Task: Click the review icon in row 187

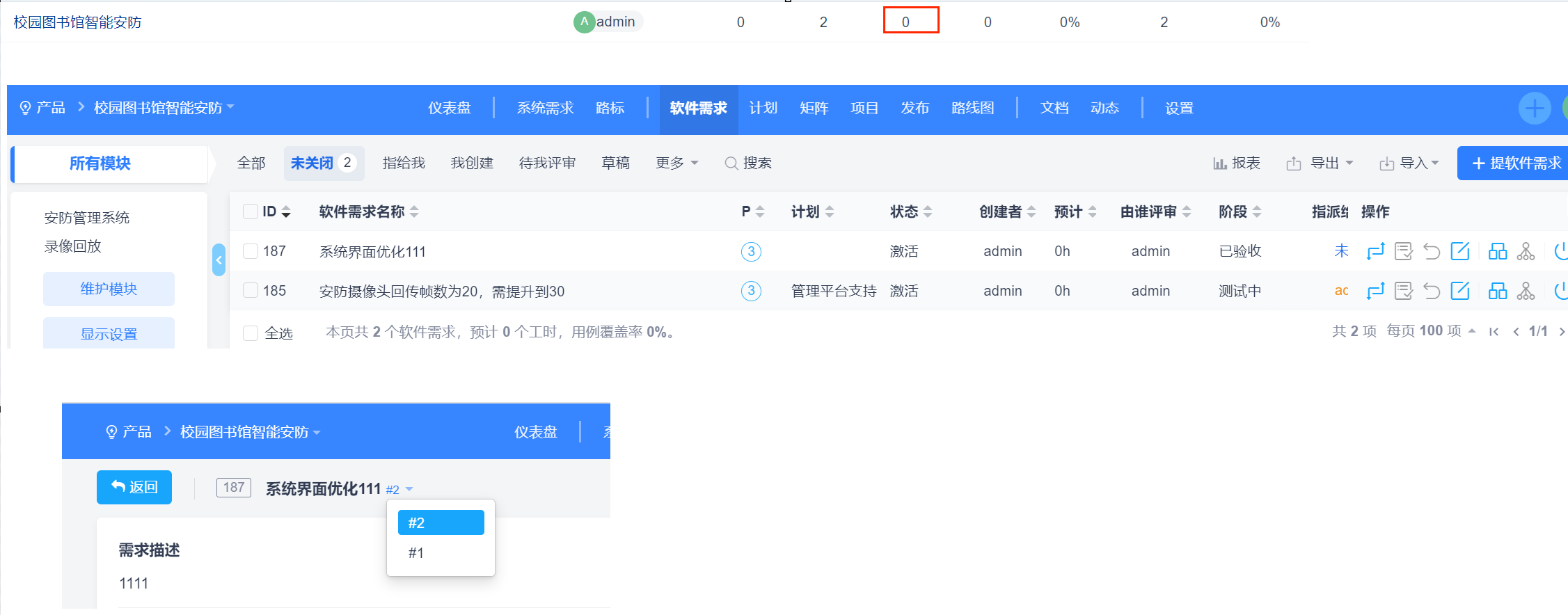Action: click(1403, 251)
